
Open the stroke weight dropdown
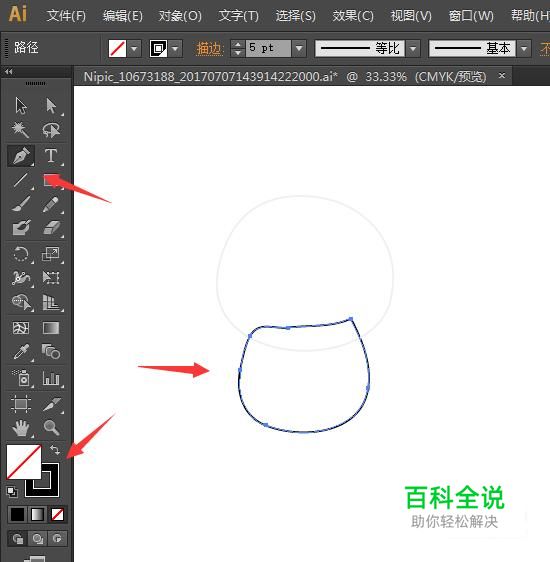coord(299,48)
